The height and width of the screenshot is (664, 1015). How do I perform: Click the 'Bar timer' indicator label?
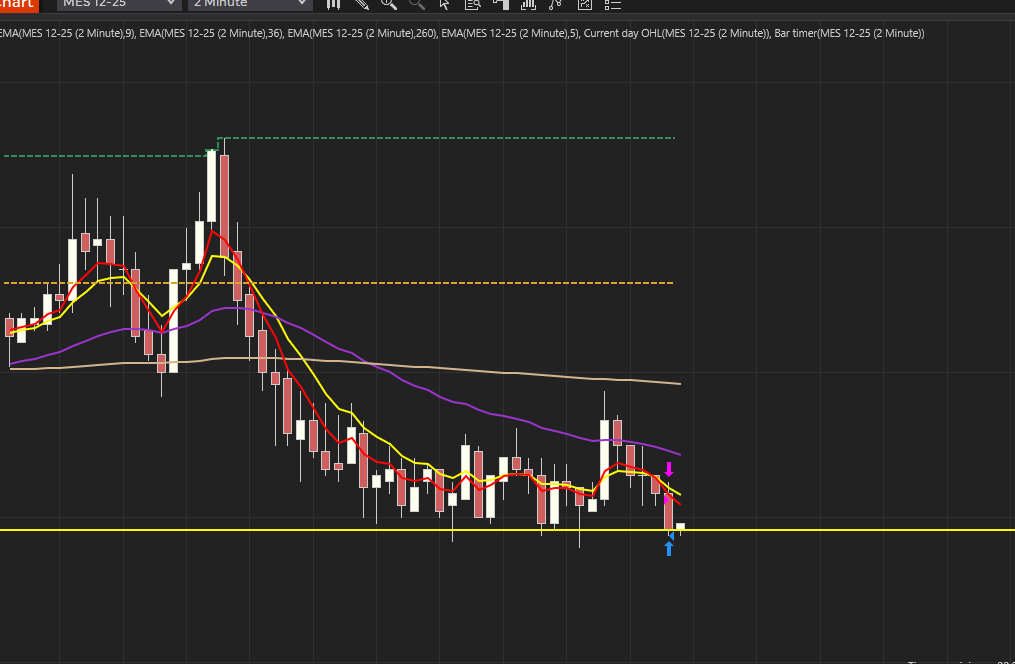(x=849, y=33)
